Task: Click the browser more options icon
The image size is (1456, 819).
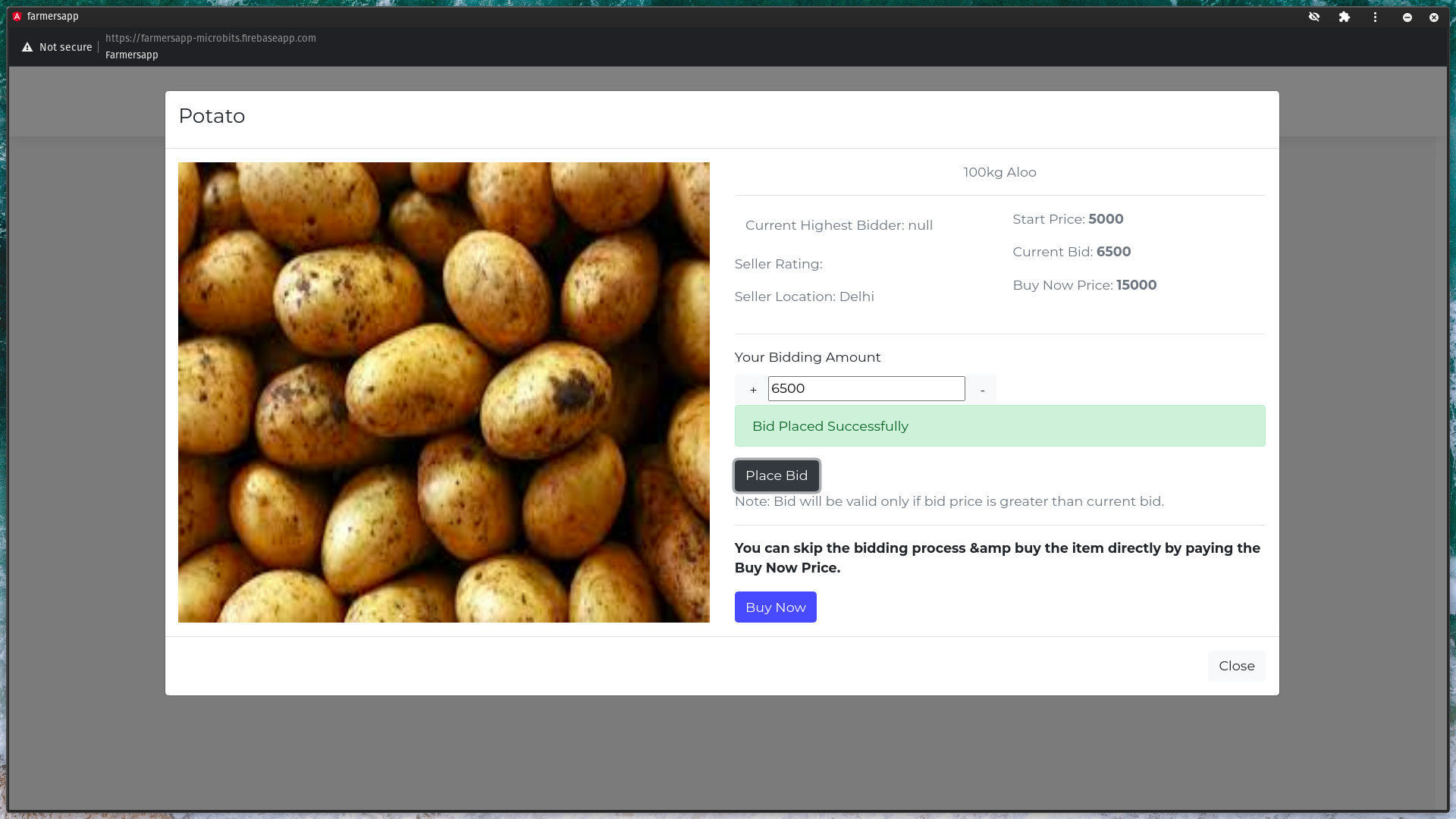Action: coord(1375,17)
